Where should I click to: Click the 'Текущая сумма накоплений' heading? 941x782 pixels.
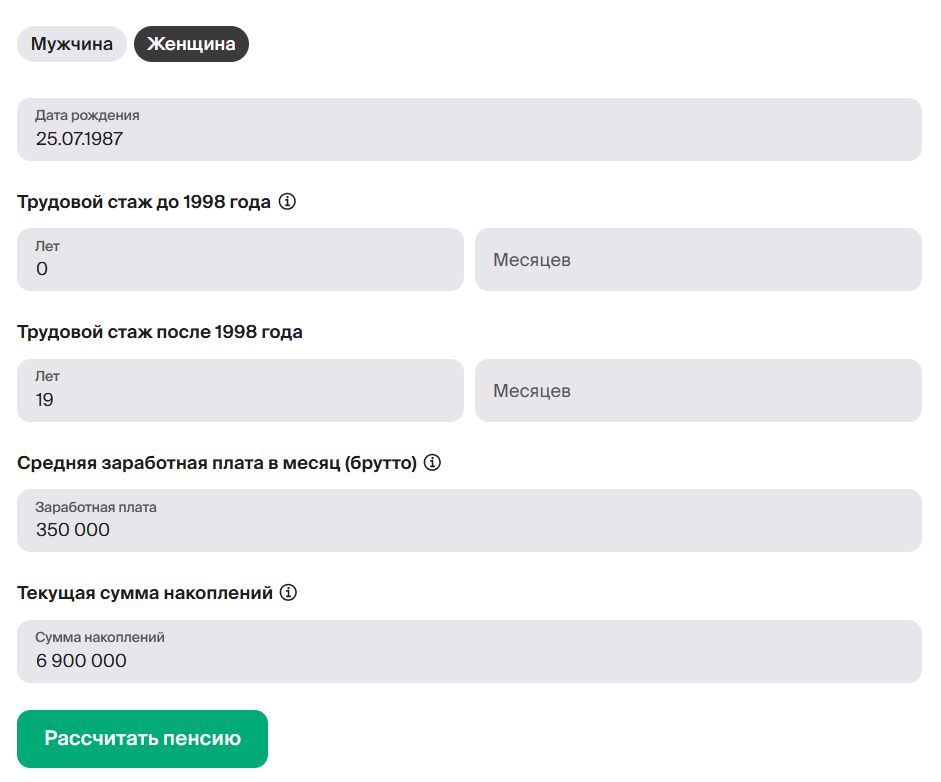145,593
